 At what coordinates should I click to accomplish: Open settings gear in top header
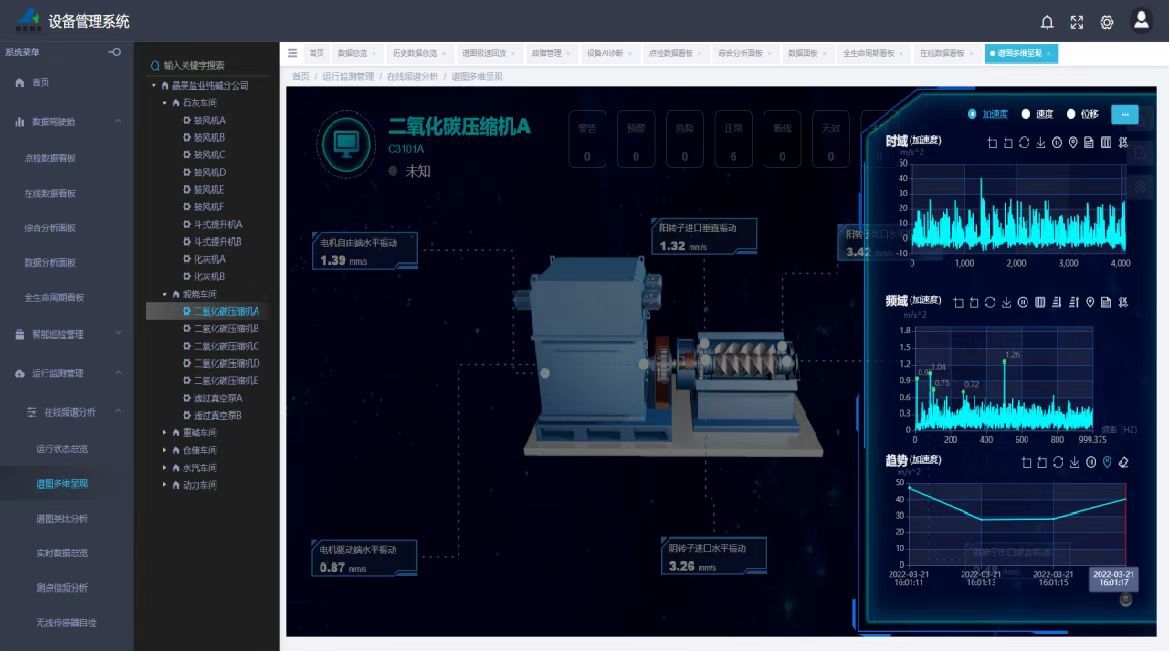coord(1107,22)
